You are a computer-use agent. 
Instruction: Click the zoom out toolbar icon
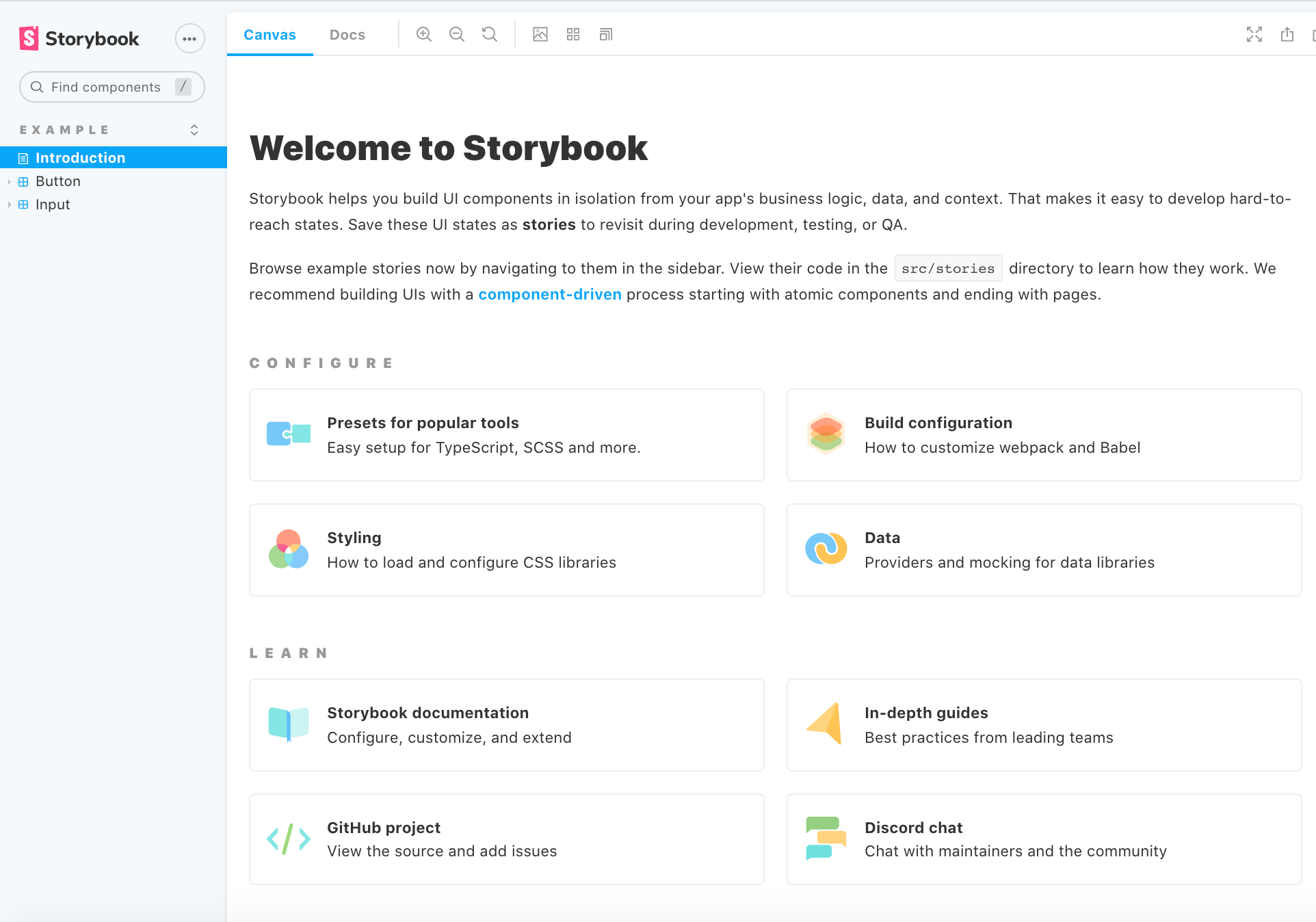(x=457, y=34)
